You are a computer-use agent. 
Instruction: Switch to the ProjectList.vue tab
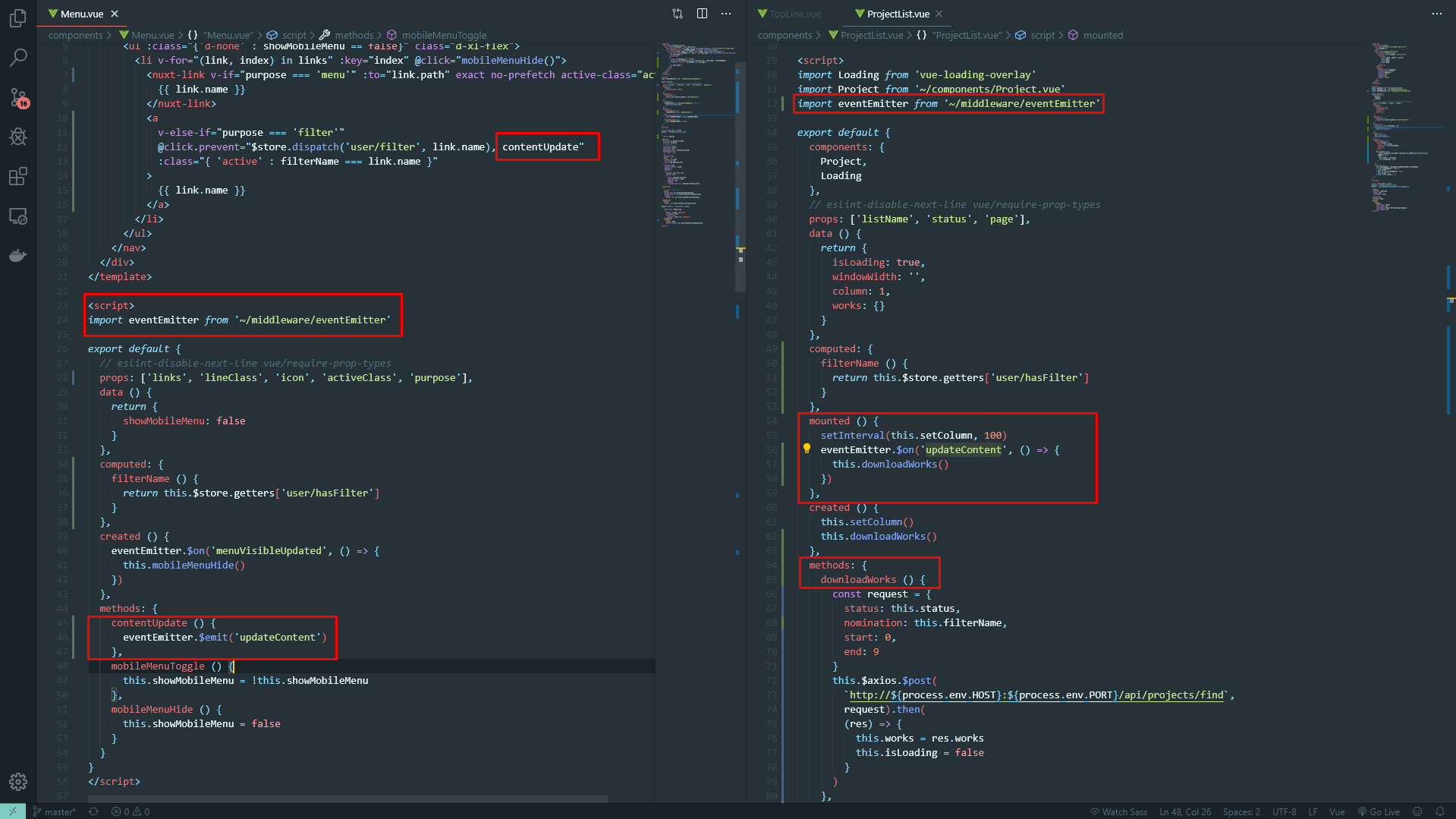tap(898, 14)
